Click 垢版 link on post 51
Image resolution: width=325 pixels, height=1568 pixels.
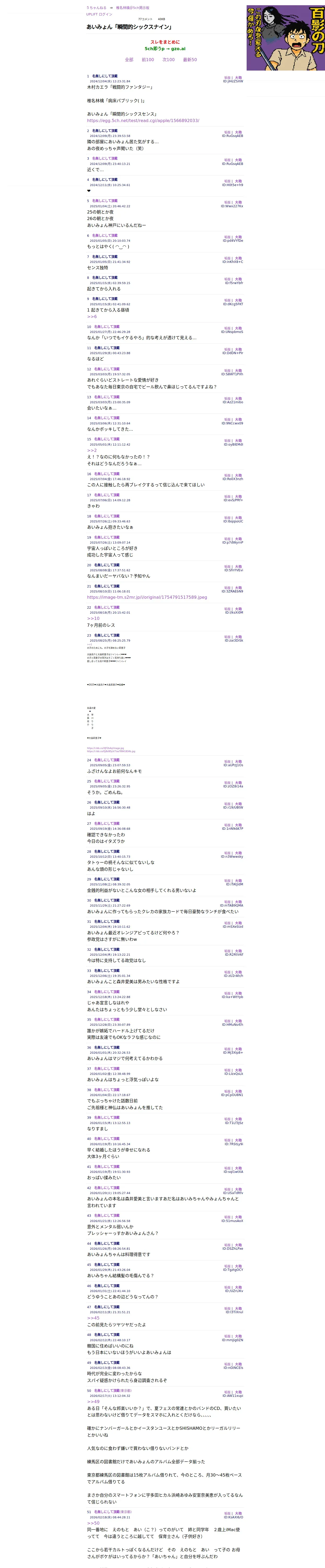[227, 1514]
